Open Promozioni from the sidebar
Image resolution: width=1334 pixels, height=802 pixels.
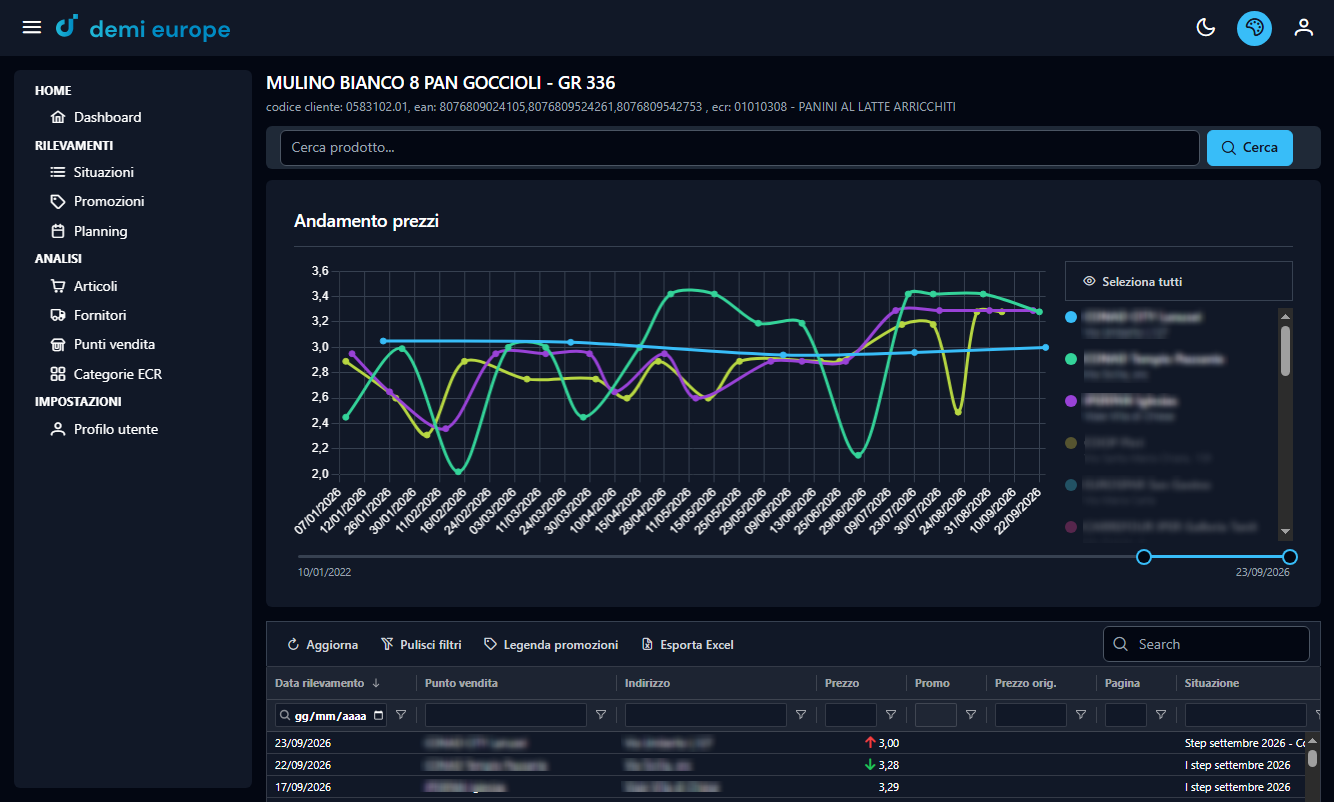[97, 201]
